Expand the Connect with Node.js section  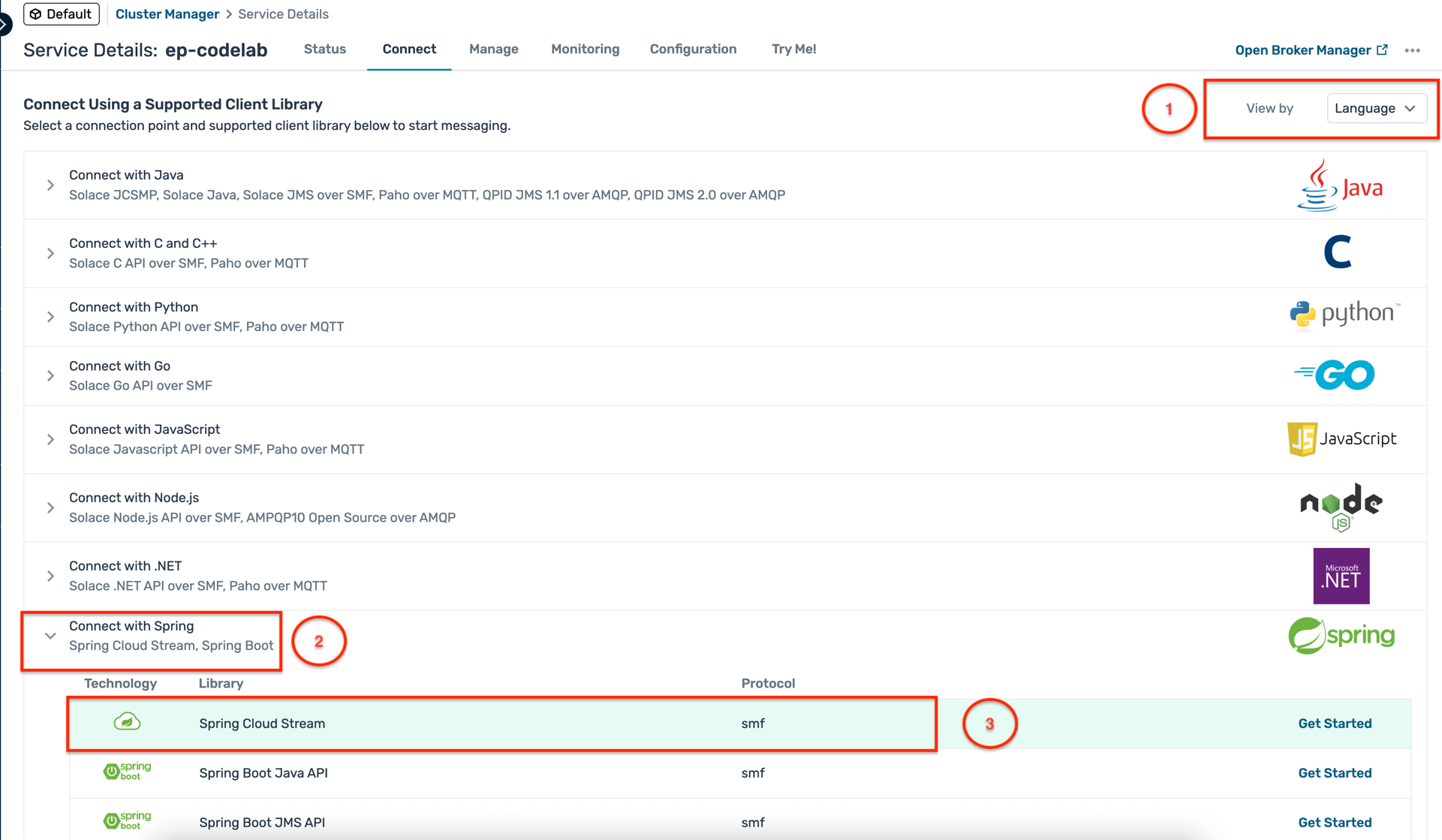point(50,507)
